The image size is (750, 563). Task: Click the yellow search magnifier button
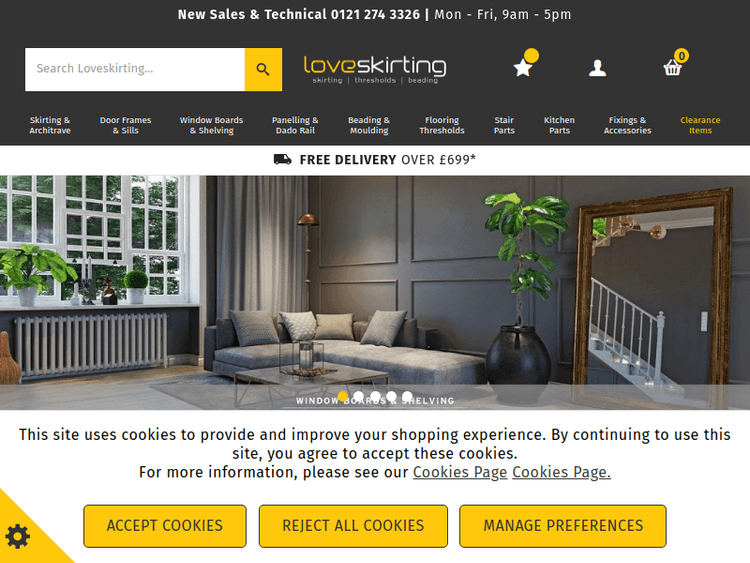click(x=263, y=69)
